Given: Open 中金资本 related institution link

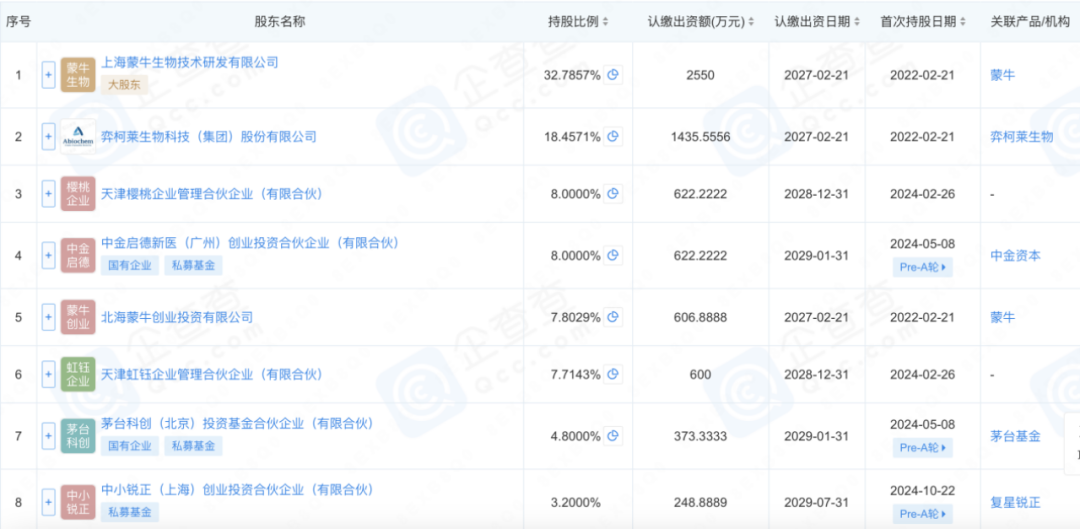Looking at the screenshot, I should coord(1015,256).
